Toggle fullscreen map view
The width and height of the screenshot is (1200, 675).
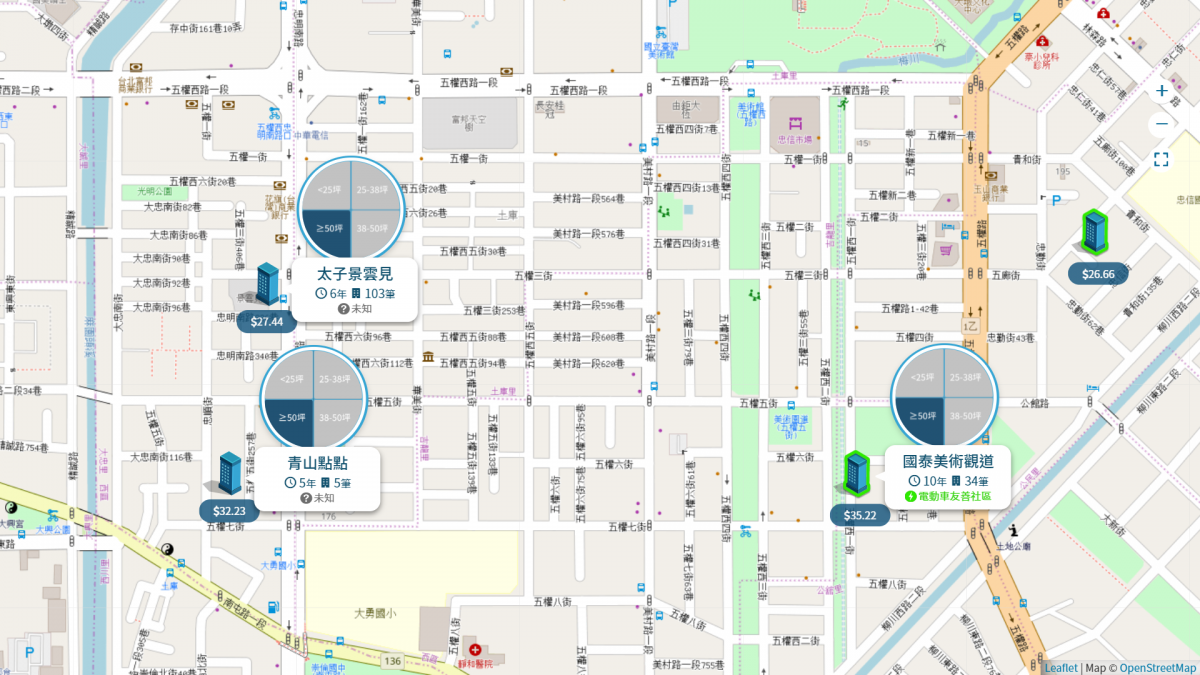pos(1161,159)
